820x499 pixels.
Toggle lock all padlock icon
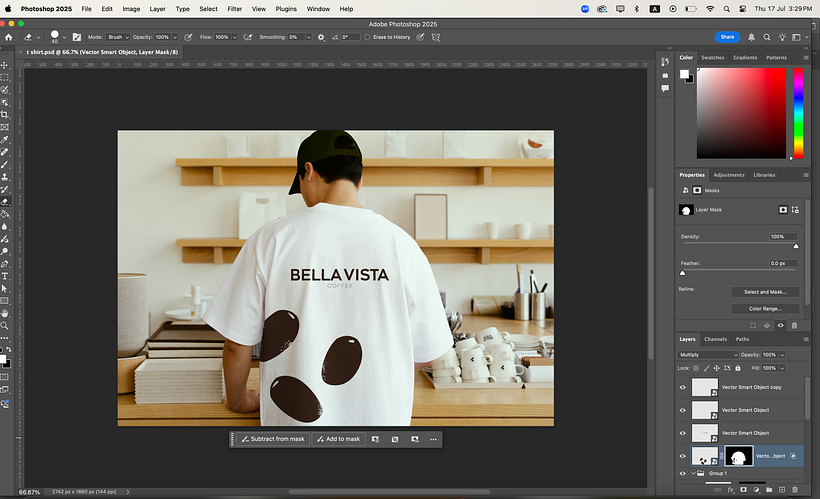(737, 368)
